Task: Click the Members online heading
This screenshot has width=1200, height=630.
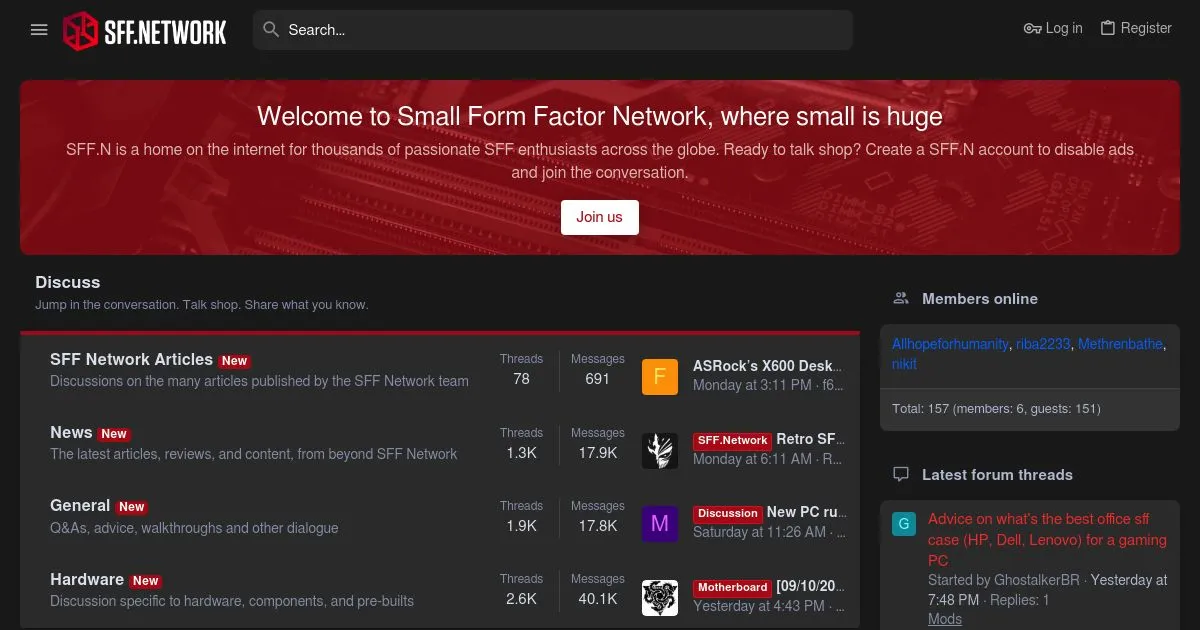Action: 979,298
